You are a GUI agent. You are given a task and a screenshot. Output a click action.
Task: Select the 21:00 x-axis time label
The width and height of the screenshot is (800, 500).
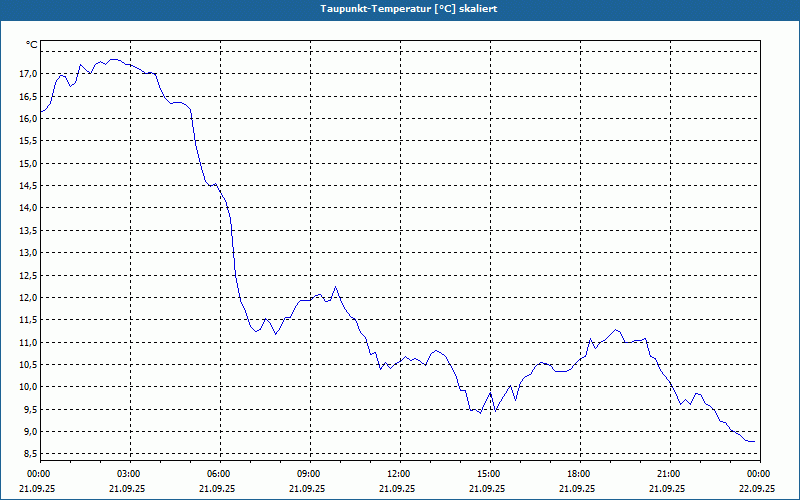[668, 474]
